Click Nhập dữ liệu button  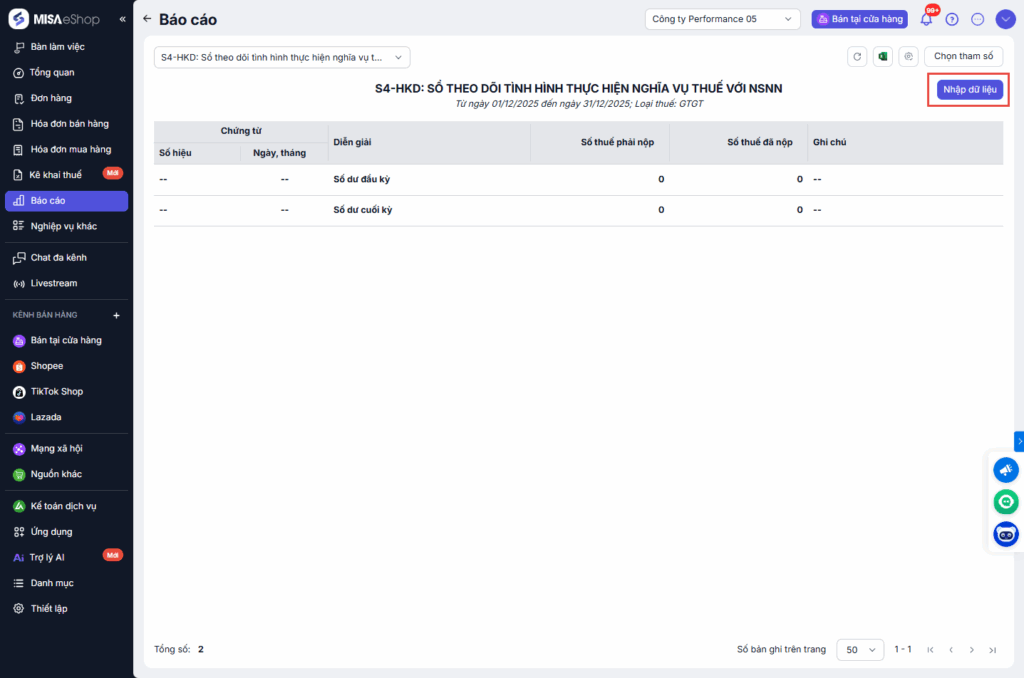[x=969, y=89]
